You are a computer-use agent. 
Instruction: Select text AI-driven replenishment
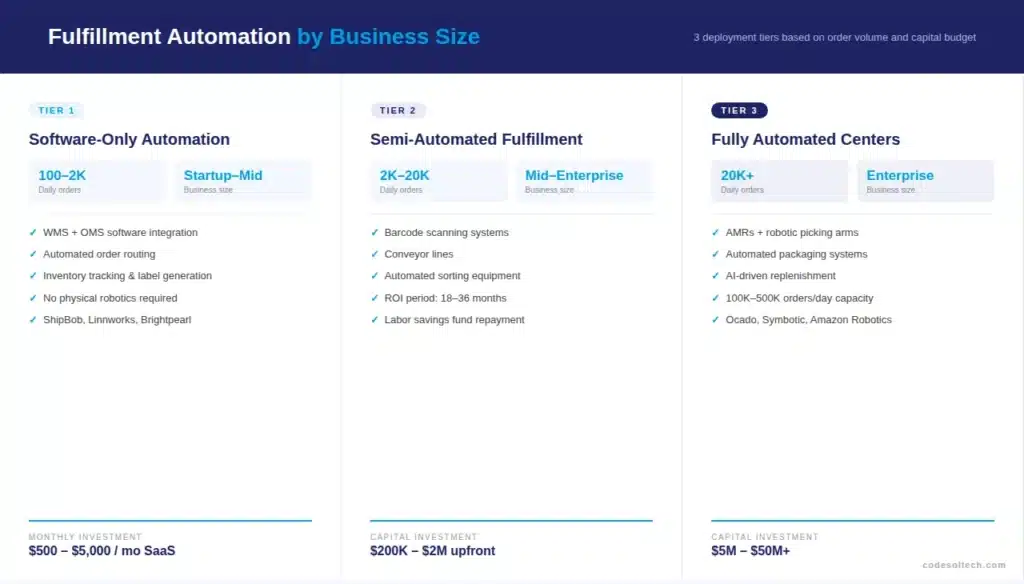[x=780, y=276]
